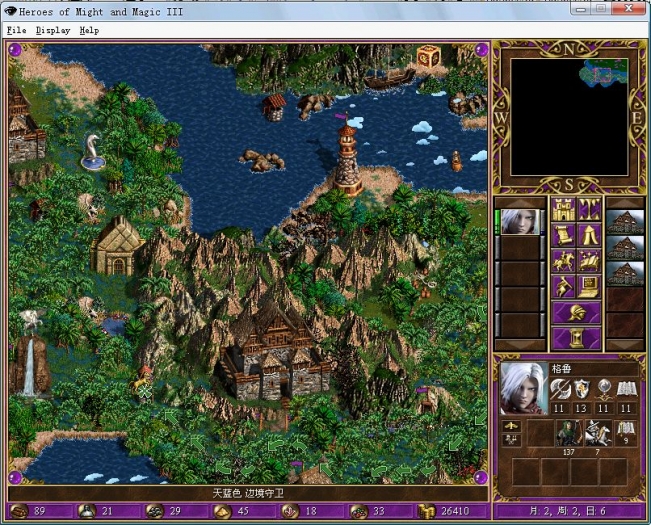651x525 pixels.
Task: Open the Quest Log scroll button
Action: coord(563,236)
